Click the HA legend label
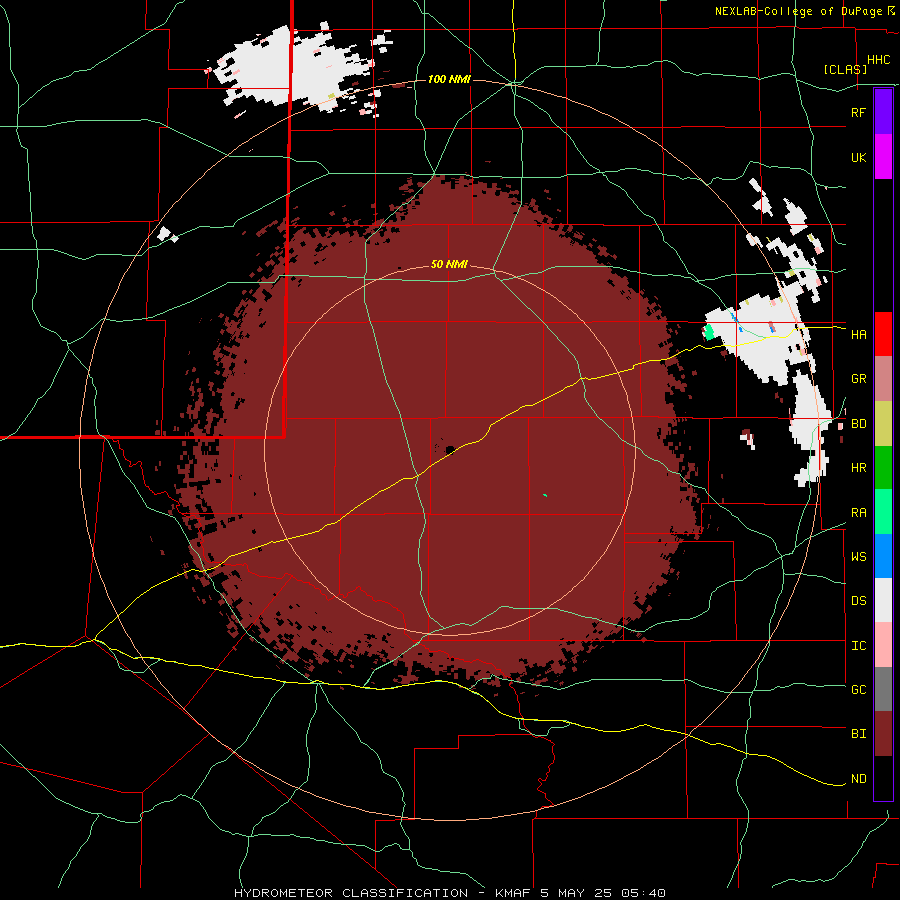Image resolution: width=900 pixels, height=900 pixels. click(859, 335)
